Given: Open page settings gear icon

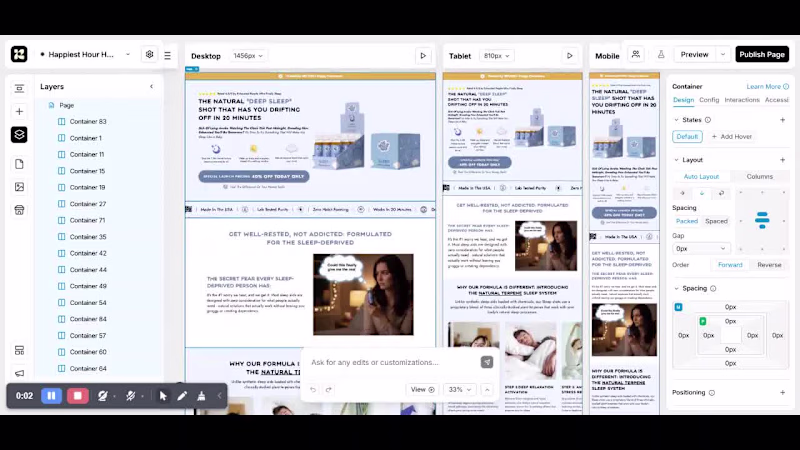Looking at the screenshot, I should pos(149,54).
